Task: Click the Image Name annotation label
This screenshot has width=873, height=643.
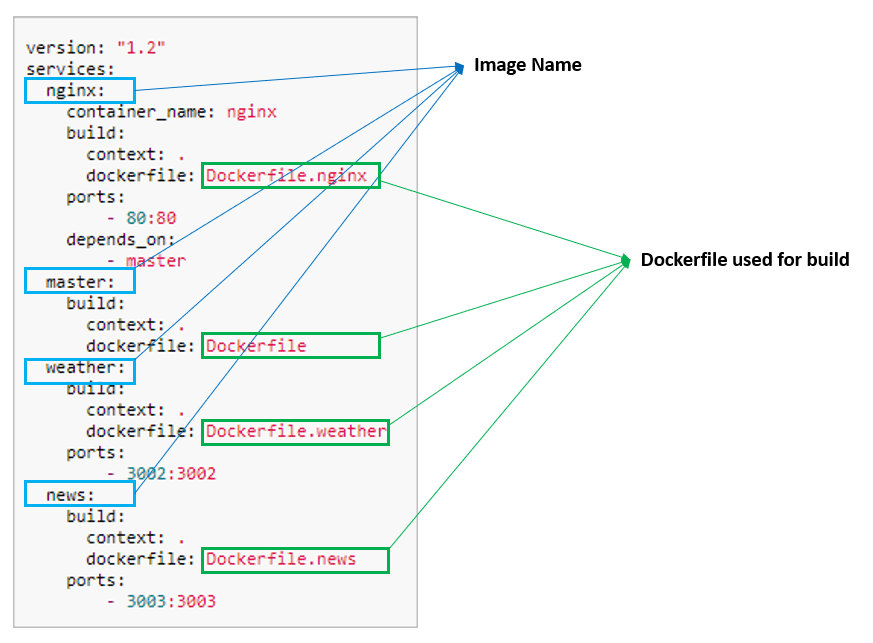Action: click(528, 65)
